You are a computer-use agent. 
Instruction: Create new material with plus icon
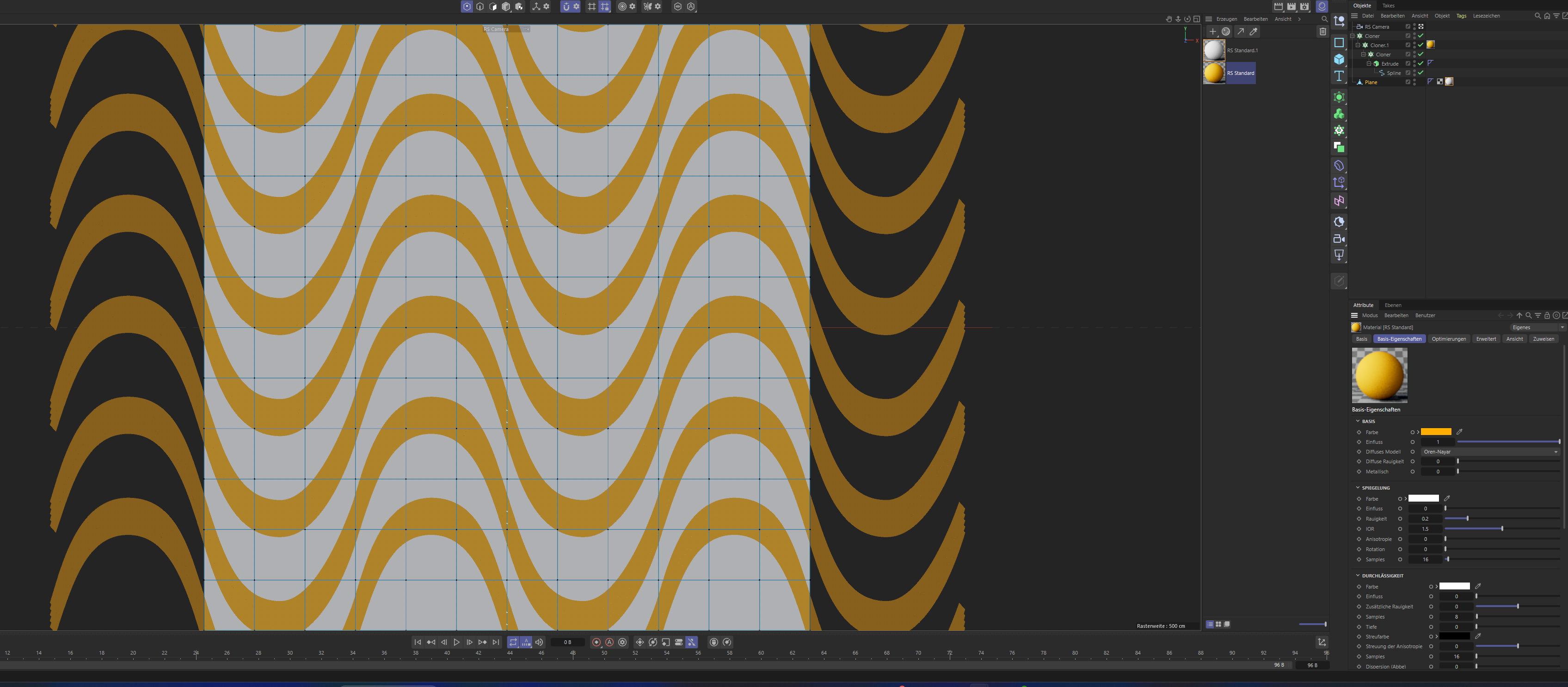pos(1212,31)
